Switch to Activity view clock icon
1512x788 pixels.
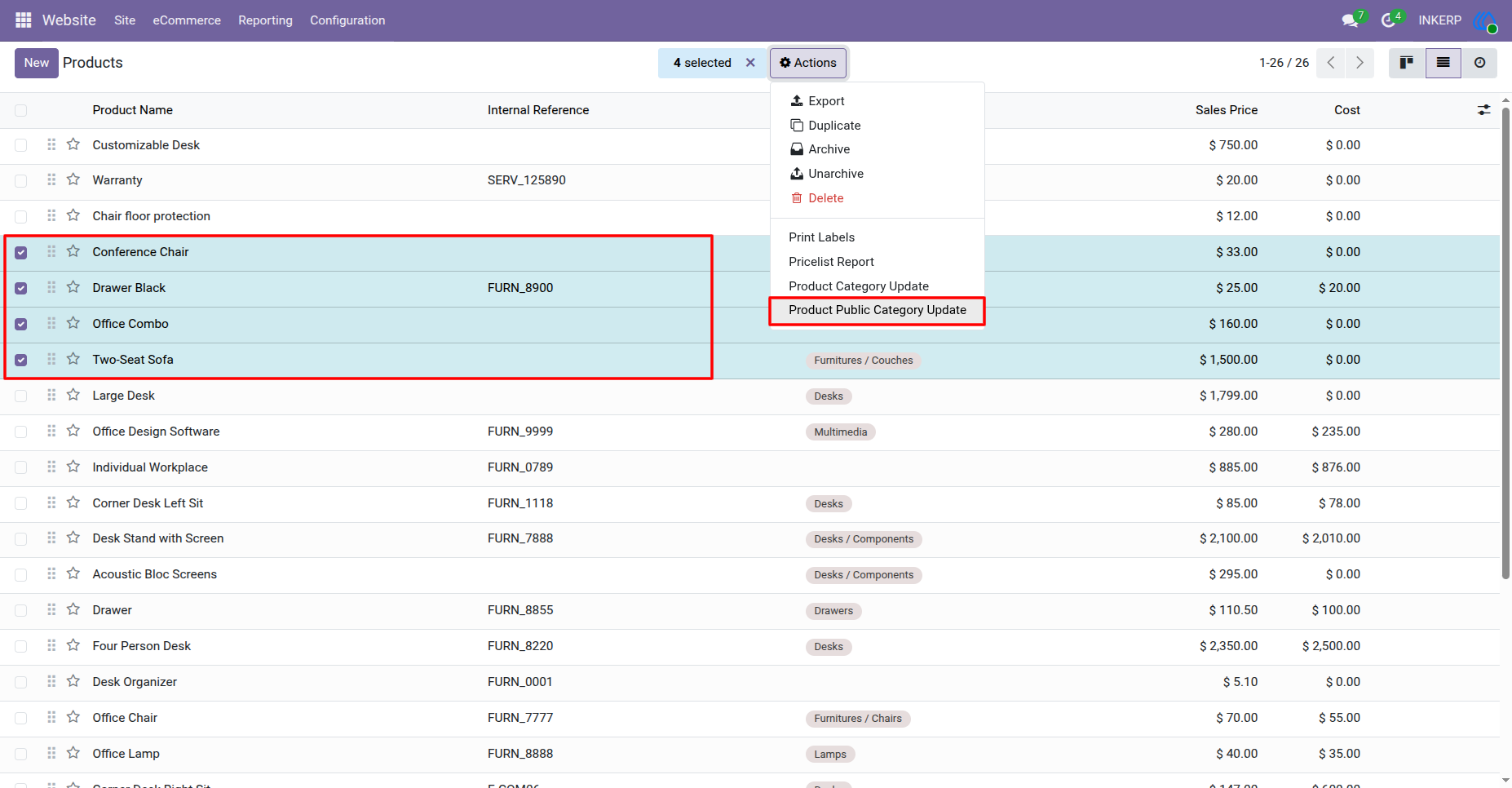[x=1479, y=63]
